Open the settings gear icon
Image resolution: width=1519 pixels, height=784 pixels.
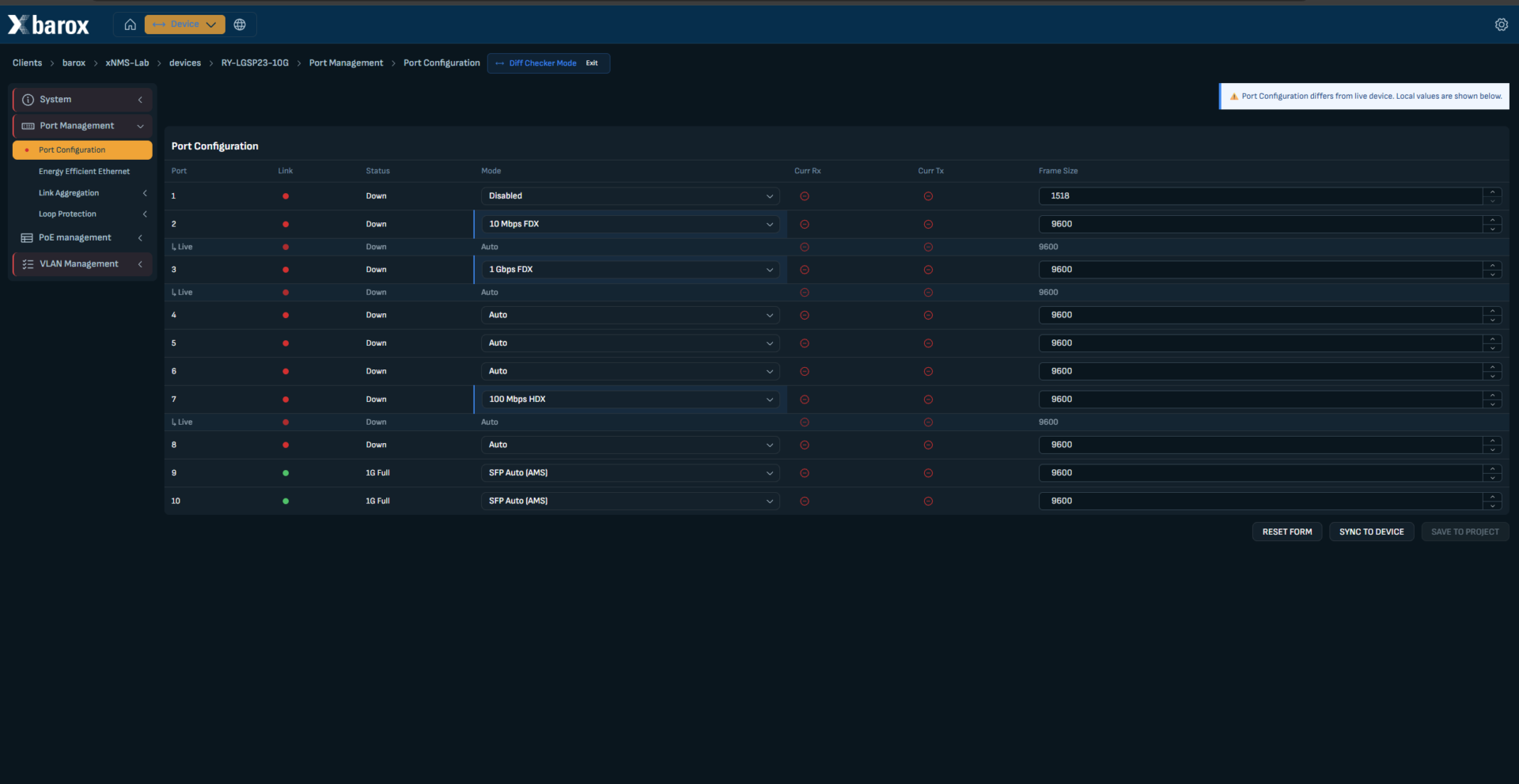[1501, 25]
